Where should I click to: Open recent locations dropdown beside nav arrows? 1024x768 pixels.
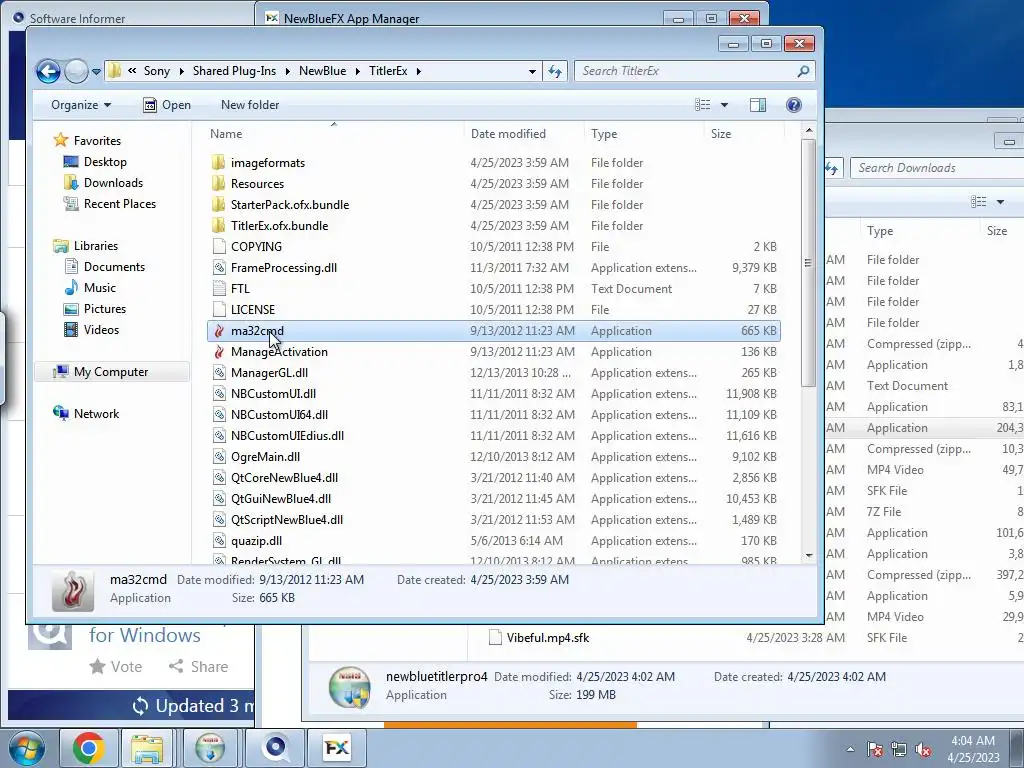pyautogui.click(x=96, y=71)
